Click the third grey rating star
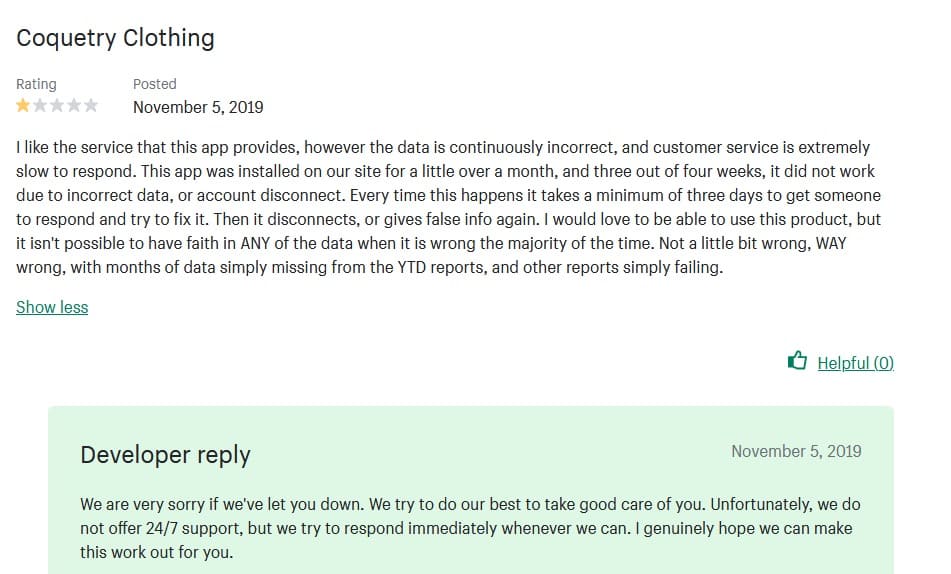Image resolution: width=951 pixels, height=574 pixels. (57, 105)
